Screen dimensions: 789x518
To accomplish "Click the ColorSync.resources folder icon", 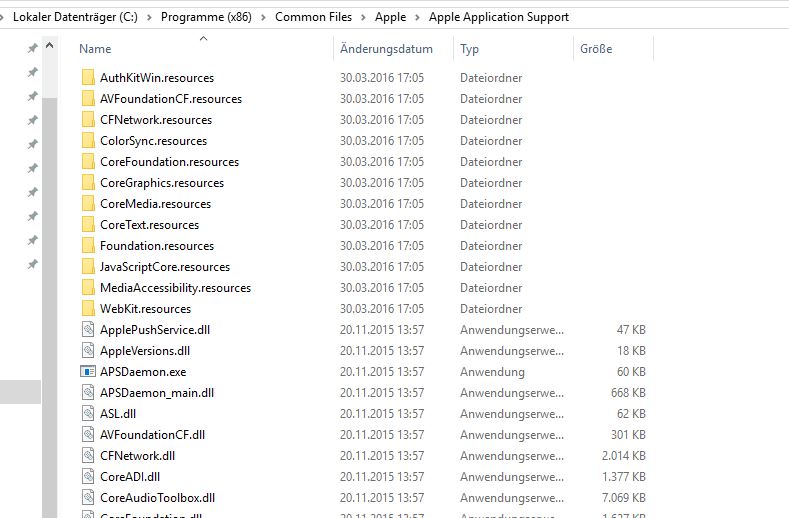I will coord(88,140).
